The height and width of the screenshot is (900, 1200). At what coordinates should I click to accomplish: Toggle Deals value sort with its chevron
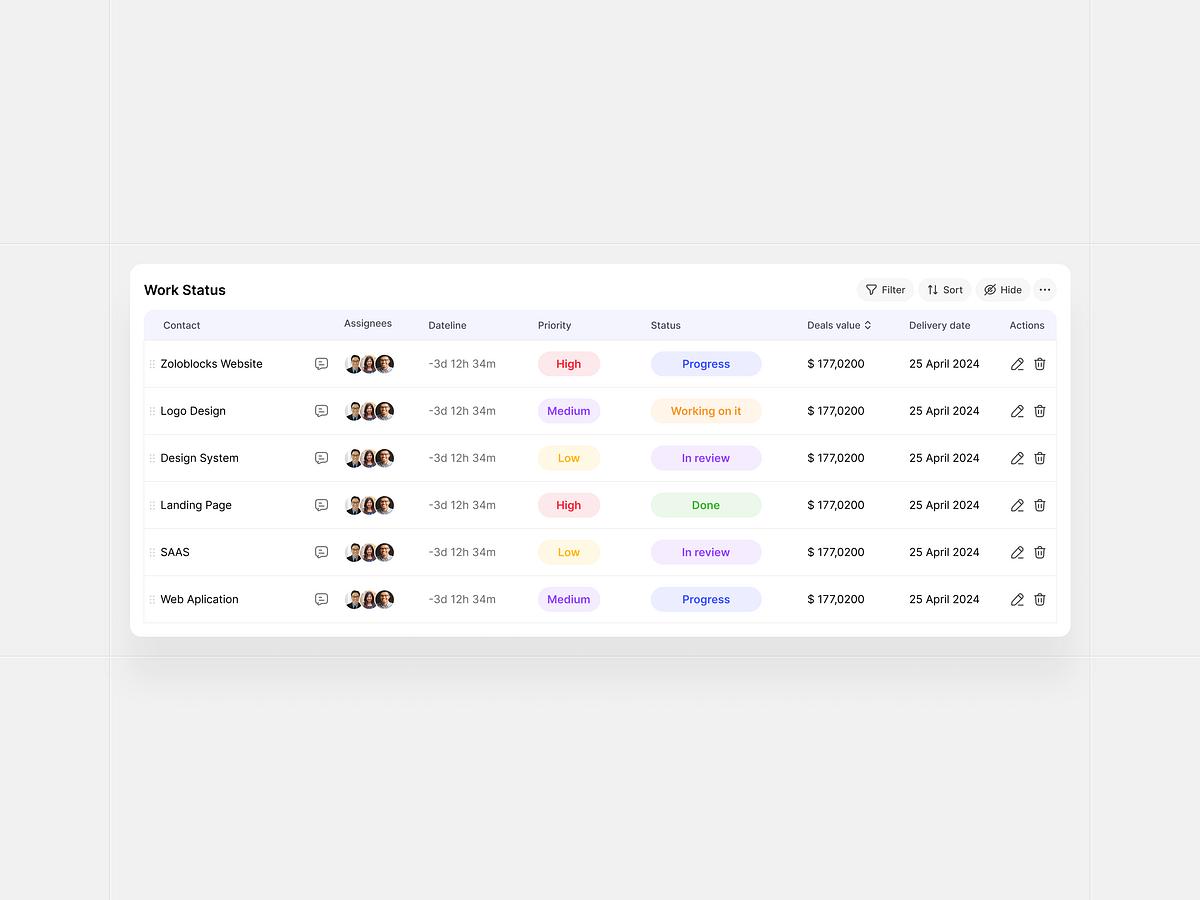[868, 325]
